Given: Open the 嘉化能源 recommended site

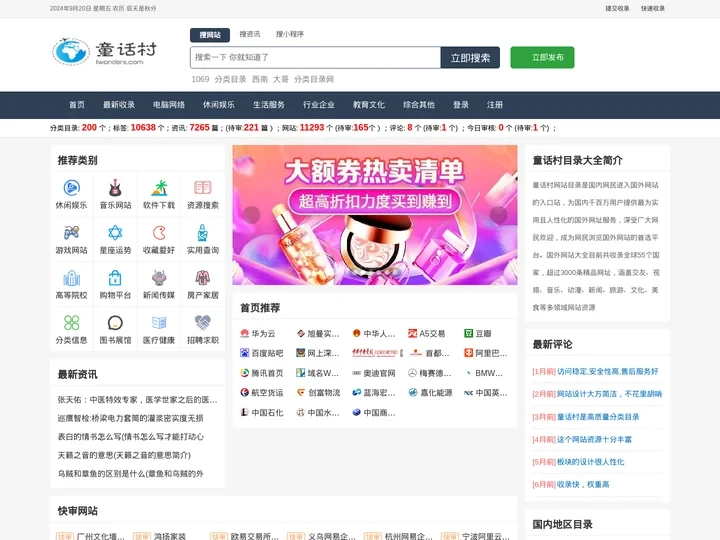Looking at the screenshot, I should (x=430, y=393).
